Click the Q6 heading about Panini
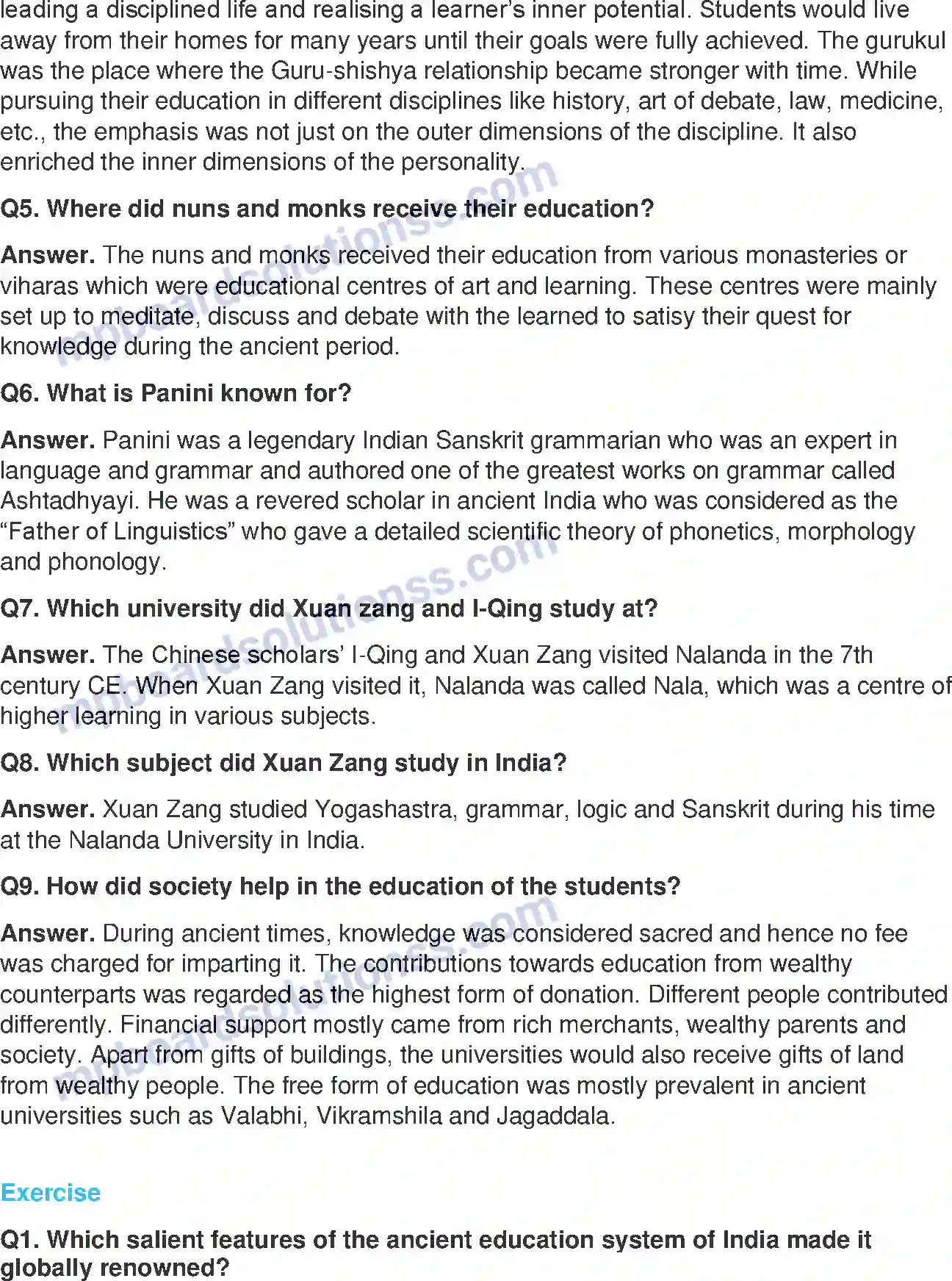The height and width of the screenshot is (1281, 952). (176, 394)
